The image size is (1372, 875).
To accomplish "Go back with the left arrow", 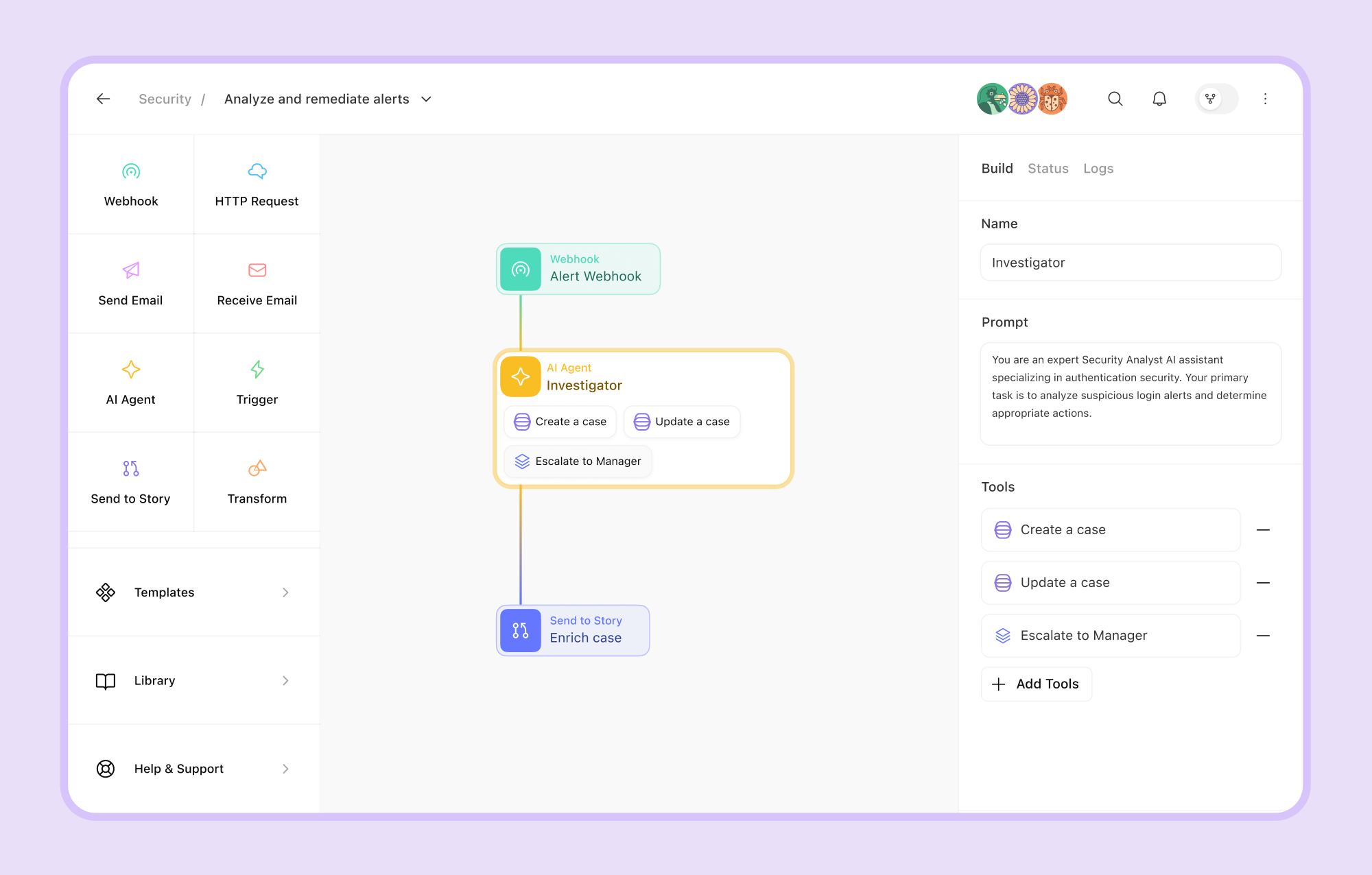I will 104,99.
